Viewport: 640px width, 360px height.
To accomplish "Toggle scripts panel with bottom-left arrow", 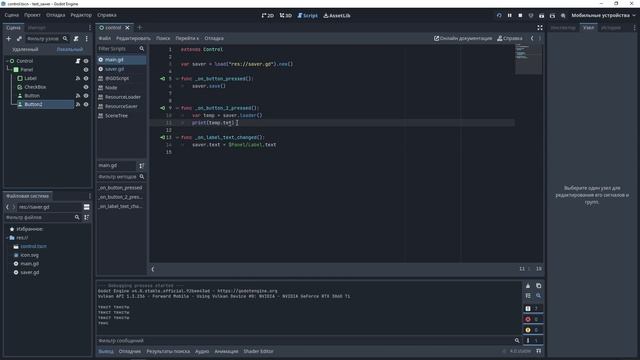I will pyautogui.click(x=153, y=269).
